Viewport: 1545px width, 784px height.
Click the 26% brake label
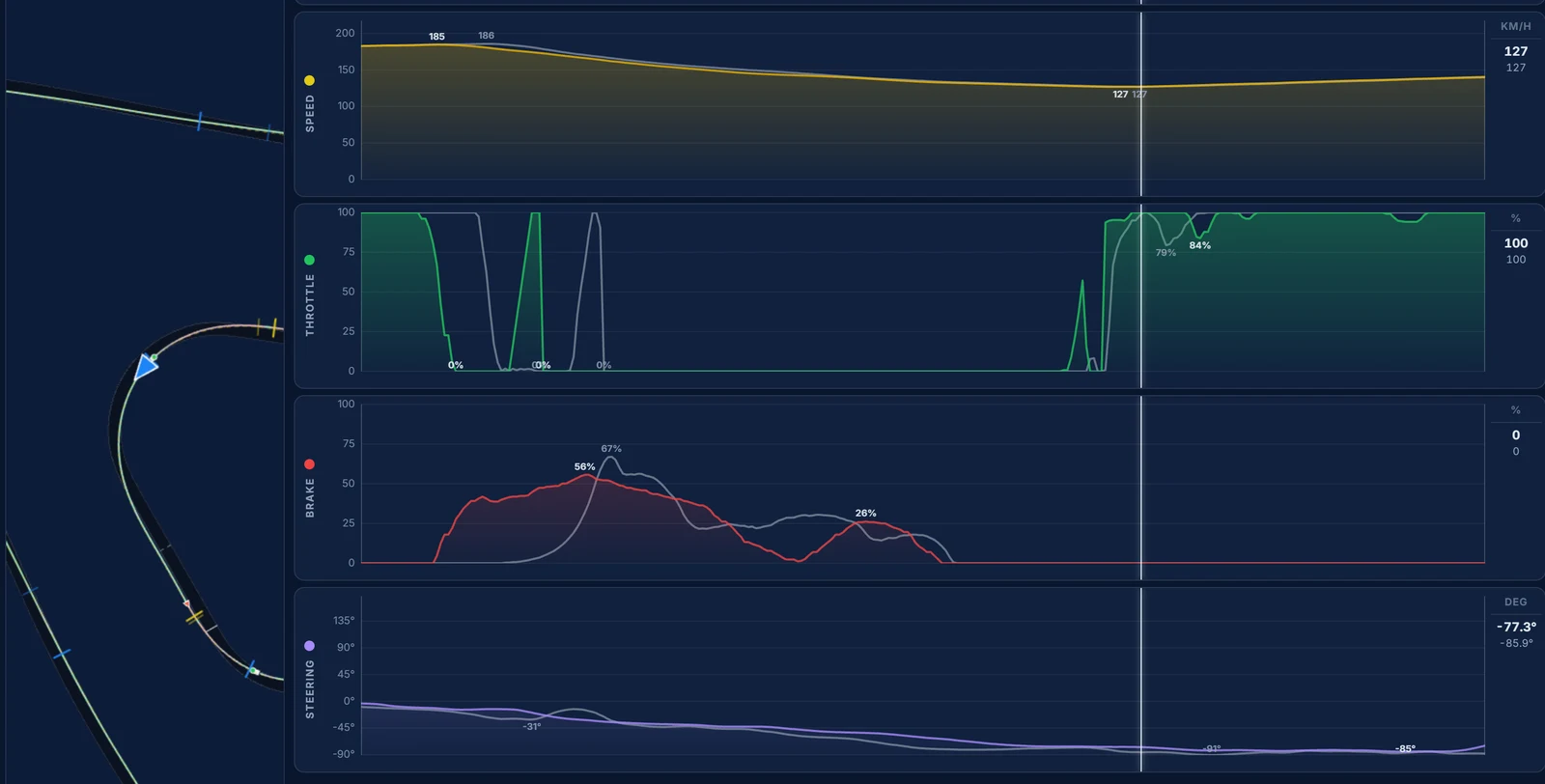865,513
